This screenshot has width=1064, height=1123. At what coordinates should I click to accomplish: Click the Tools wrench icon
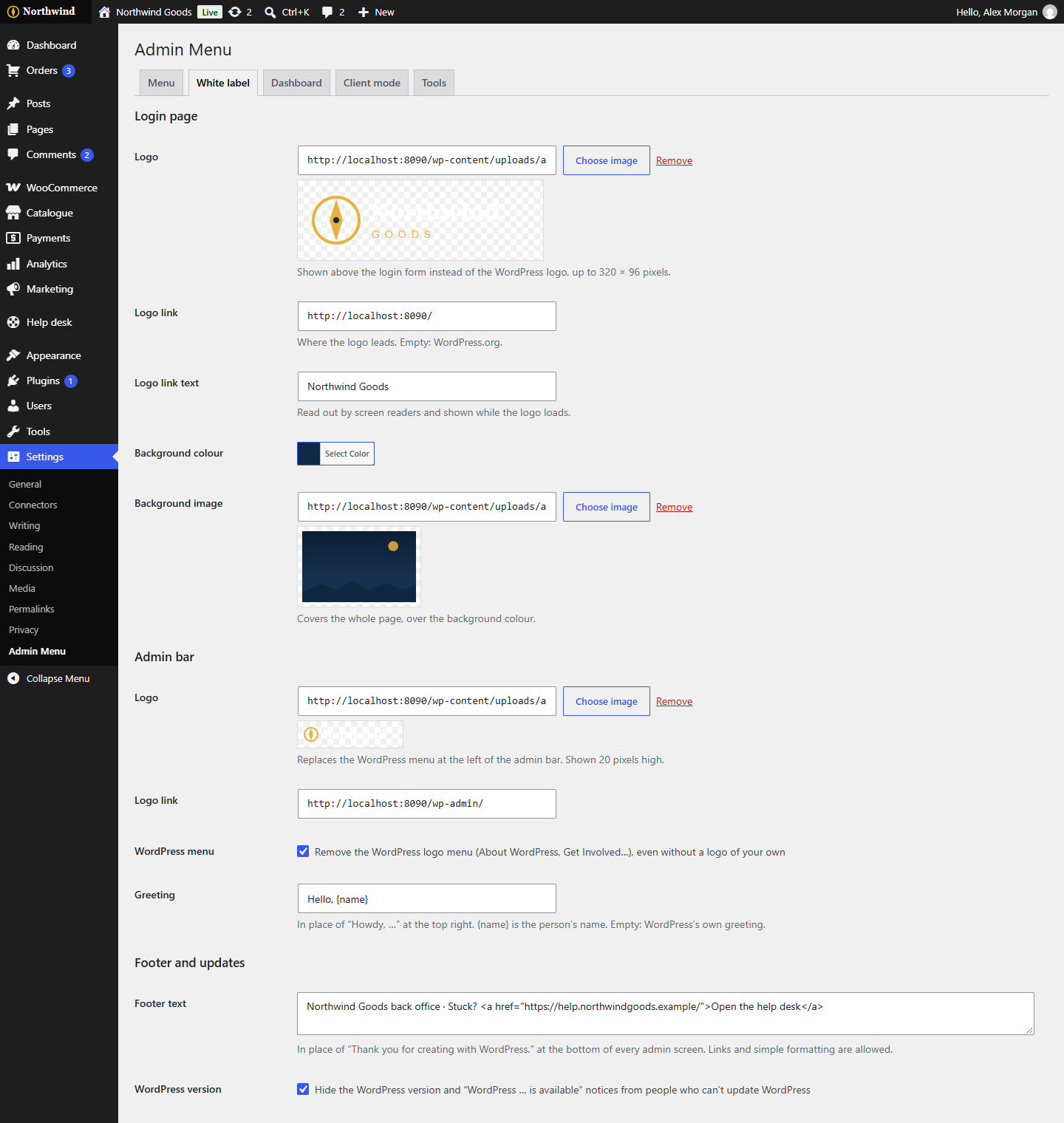click(13, 431)
